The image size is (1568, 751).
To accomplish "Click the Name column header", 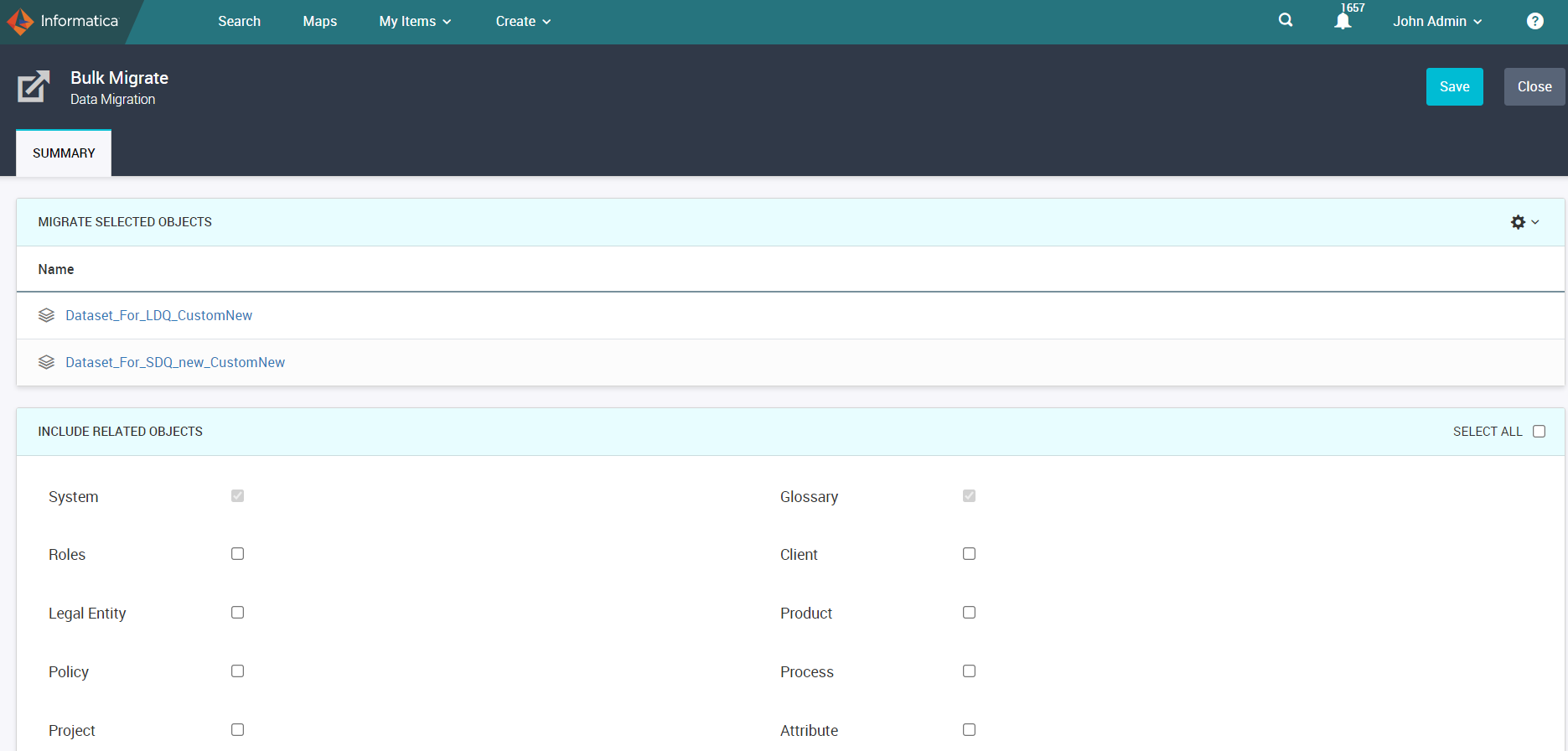I will tap(56, 269).
